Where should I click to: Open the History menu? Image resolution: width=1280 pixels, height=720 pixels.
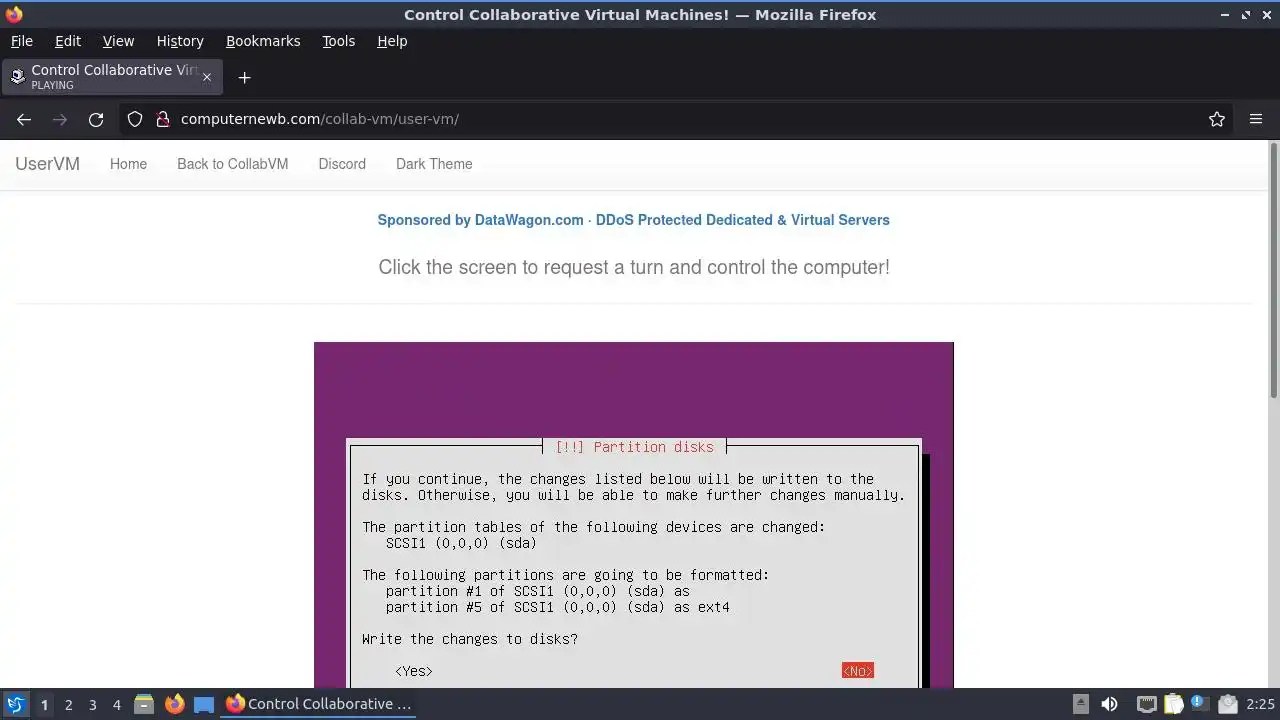(x=180, y=41)
